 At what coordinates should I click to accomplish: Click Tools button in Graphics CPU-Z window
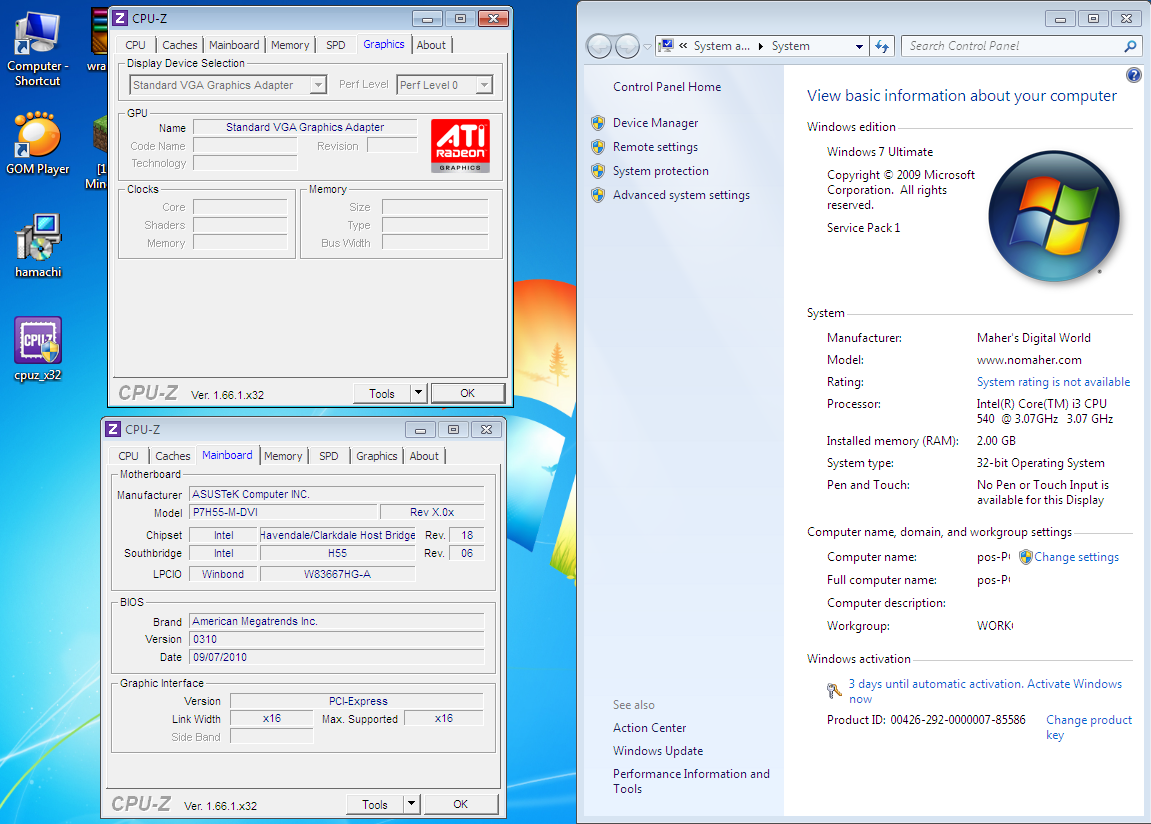382,393
